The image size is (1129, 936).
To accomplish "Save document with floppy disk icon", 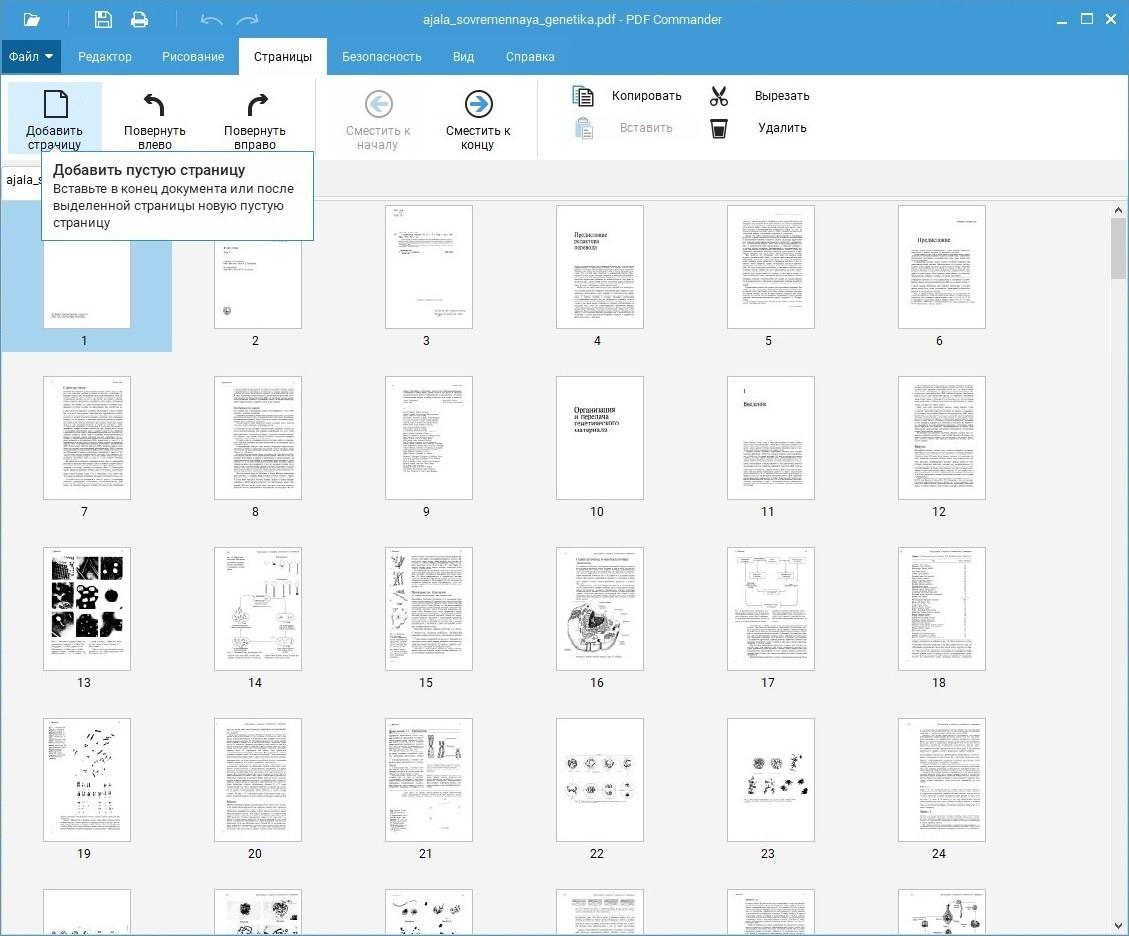I will pos(103,19).
